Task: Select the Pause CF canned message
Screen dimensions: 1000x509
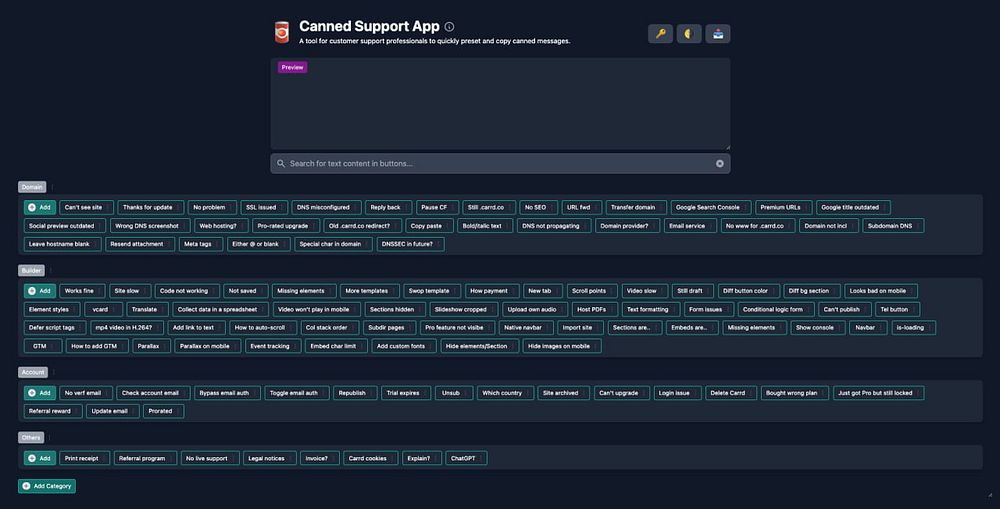Action: [437, 207]
